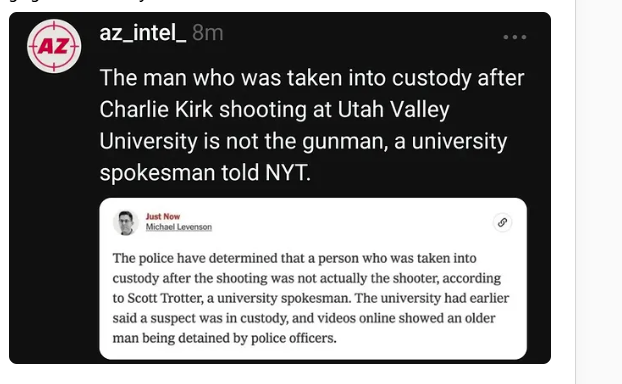Viewport: 622px width, 384px height.
Task: Click the black empty area below the avatar
Action: click(x=54, y=218)
